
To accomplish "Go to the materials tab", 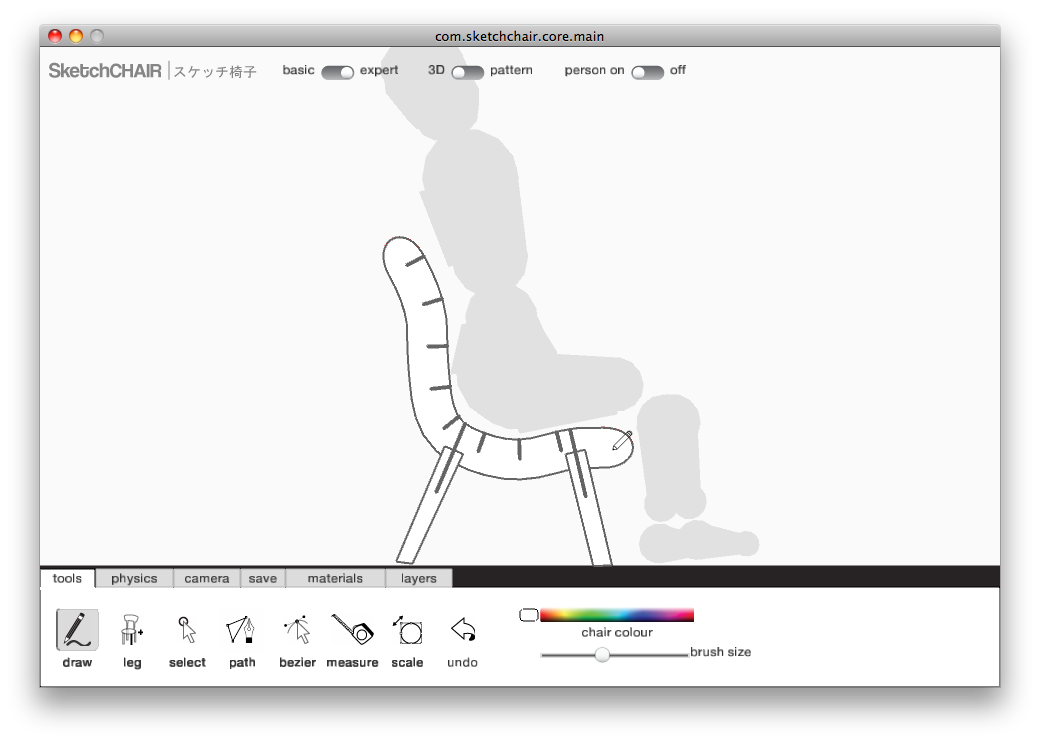I will click(335, 578).
